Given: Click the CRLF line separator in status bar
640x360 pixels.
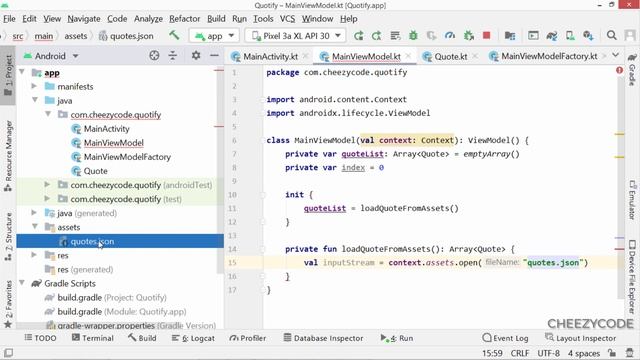Looking at the screenshot, I should [x=520, y=353].
